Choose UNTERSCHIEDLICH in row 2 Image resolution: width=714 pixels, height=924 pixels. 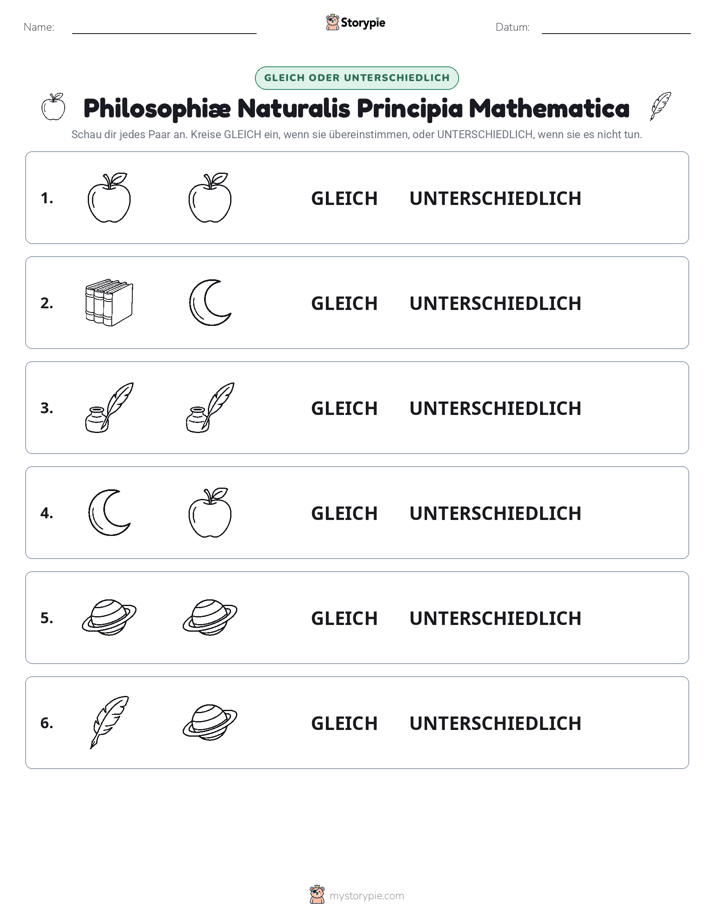tap(495, 303)
